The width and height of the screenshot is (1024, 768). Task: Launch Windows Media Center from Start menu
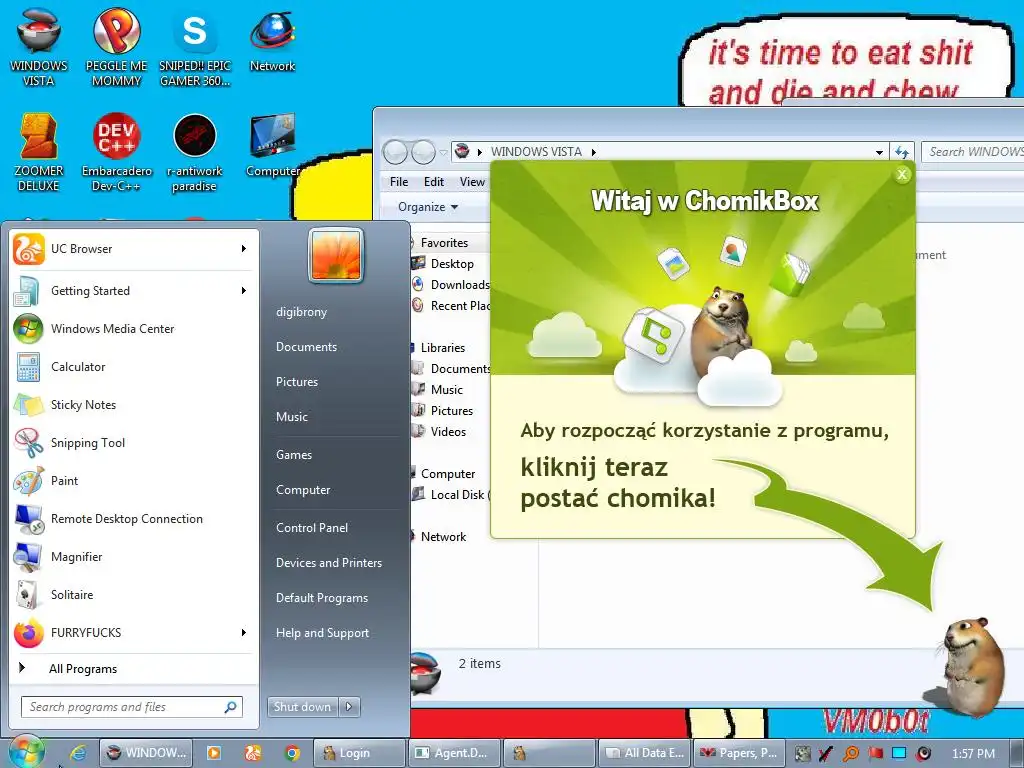pos(133,328)
